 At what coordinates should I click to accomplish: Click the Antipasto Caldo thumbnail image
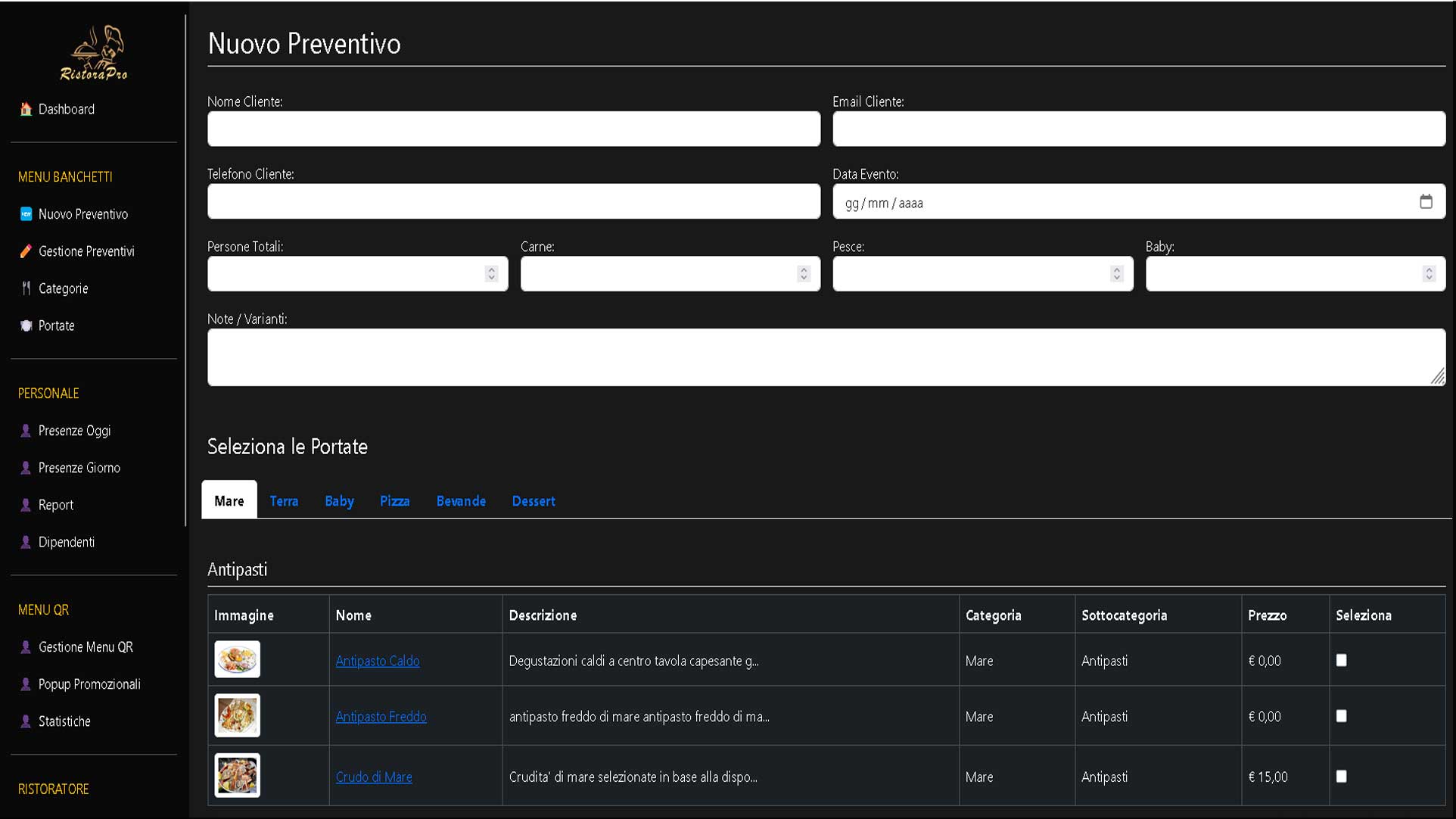point(238,659)
